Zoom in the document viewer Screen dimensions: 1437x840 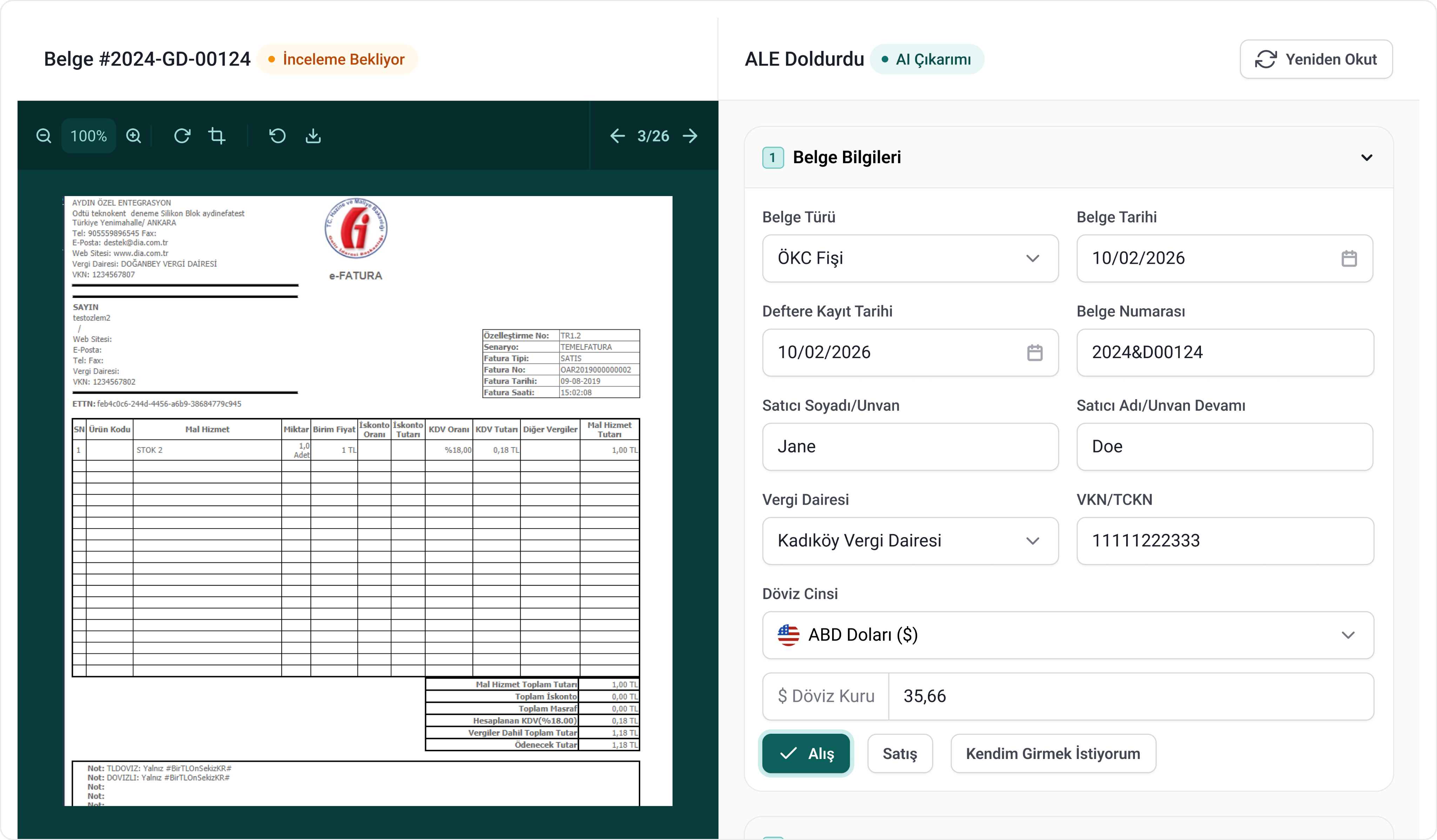click(133, 136)
